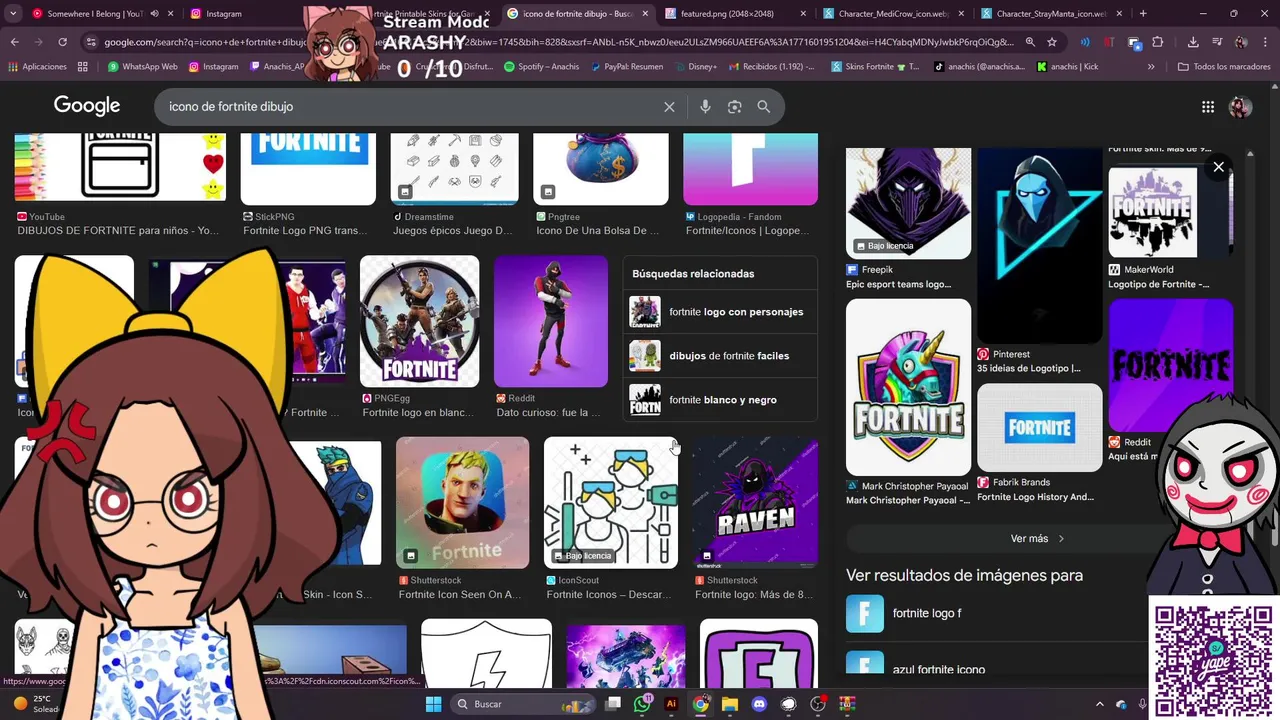Open the Spotify – Anachis bookmark

click(x=542, y=66)
